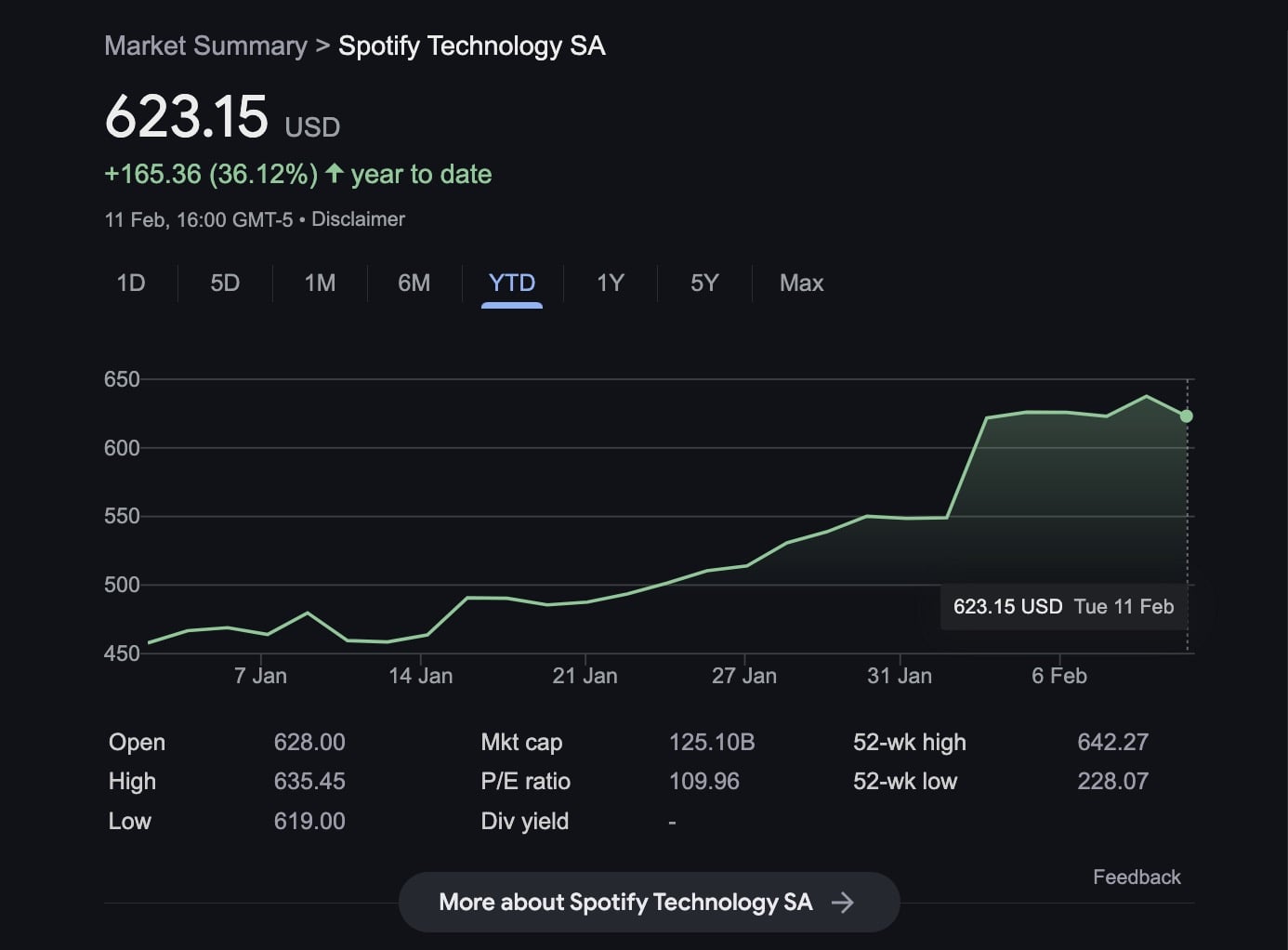This screenshot has width=1288, height=950.
Task: Open the 6M chart view
Action: (414, 284)
